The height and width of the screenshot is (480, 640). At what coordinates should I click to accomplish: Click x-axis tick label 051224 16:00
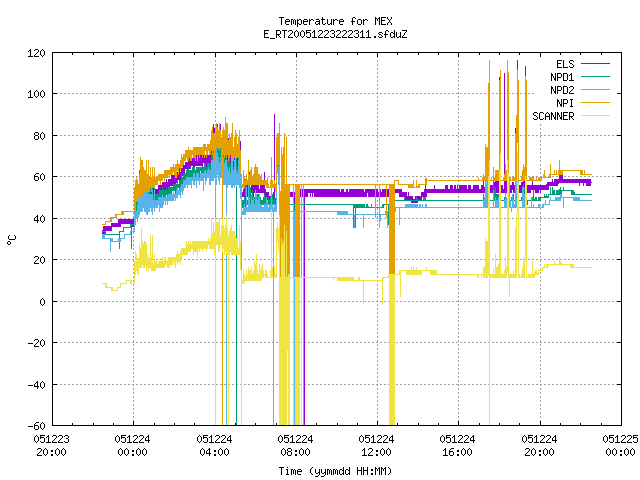pos(458,446)
